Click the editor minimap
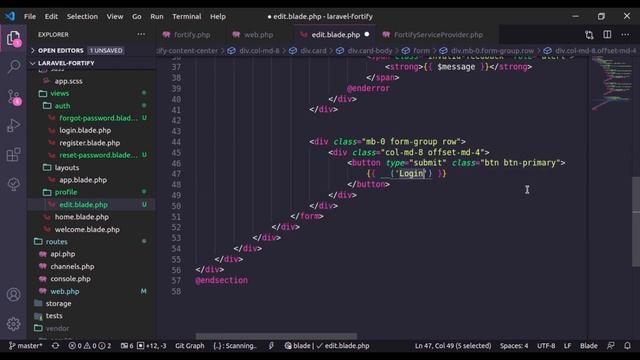This screenshot has width=640, height=360. 611,84
